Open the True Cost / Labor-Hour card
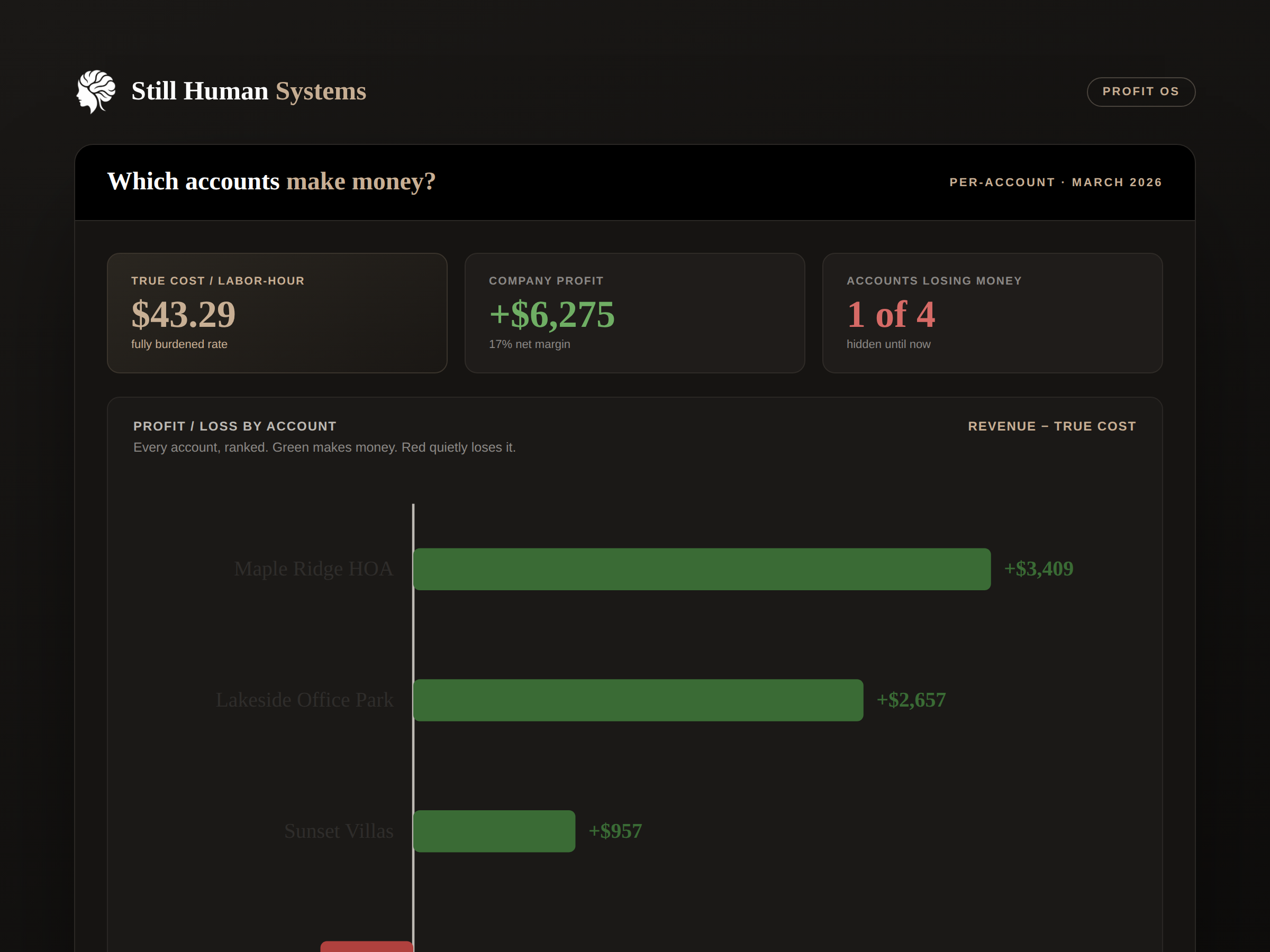The image size is (1270, 952). pyautogui.click(x=277, y=313)
